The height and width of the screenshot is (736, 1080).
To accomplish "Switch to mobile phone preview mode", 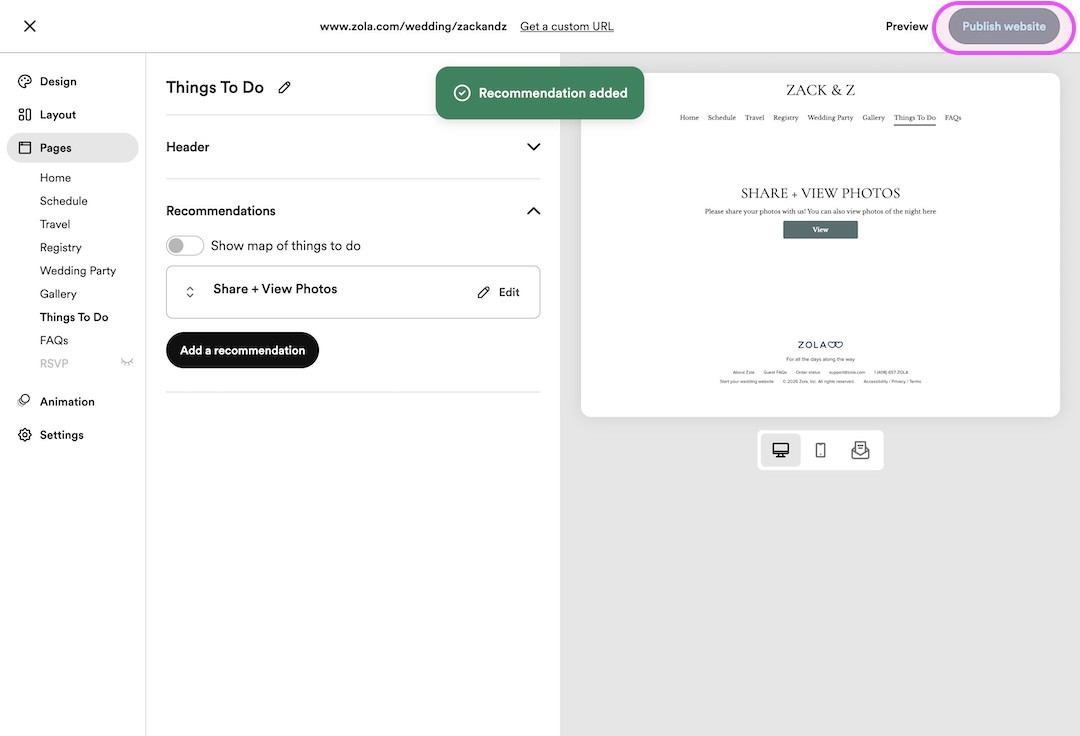I will (820, 450).
